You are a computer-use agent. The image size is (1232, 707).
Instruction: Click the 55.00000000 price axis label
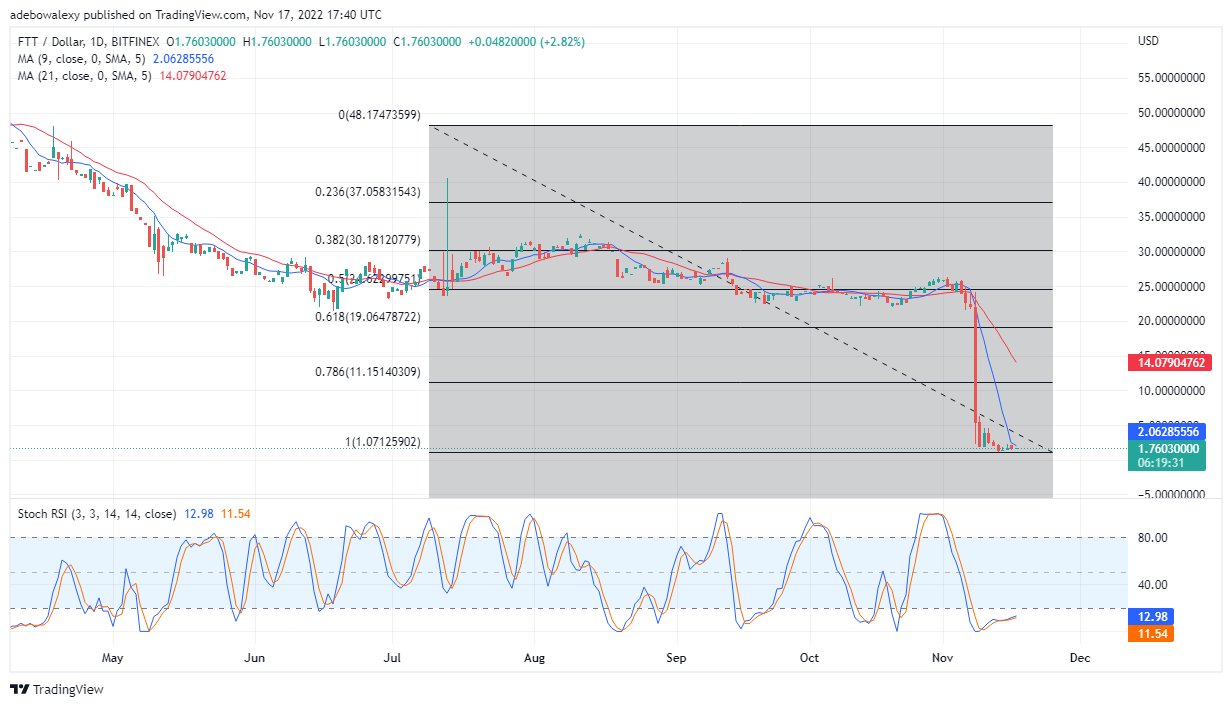pyautogui.click(x=1172, y=77)
